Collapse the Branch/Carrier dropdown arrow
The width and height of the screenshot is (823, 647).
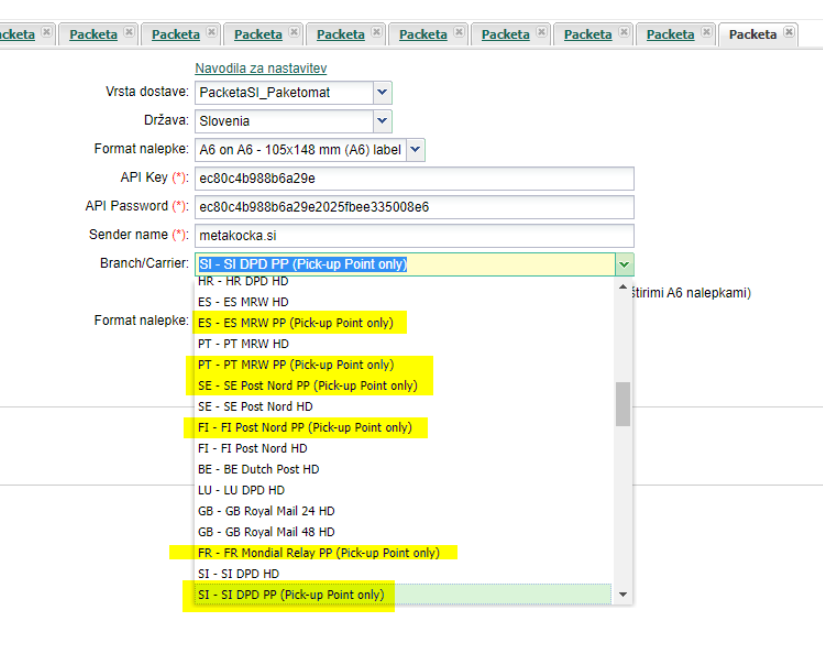[624, 264]
